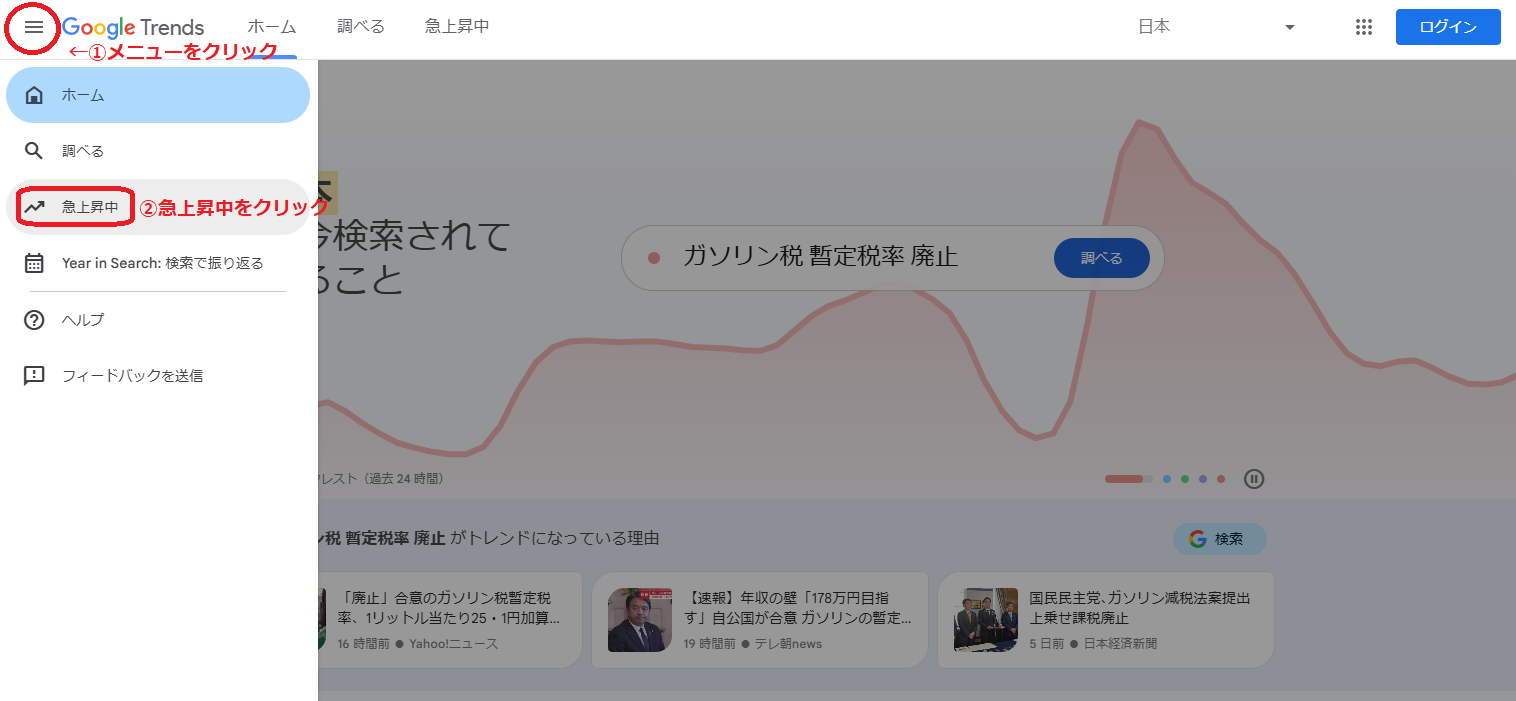
Task: Select the second carousel dot
Action: [x=1166, y=479]
